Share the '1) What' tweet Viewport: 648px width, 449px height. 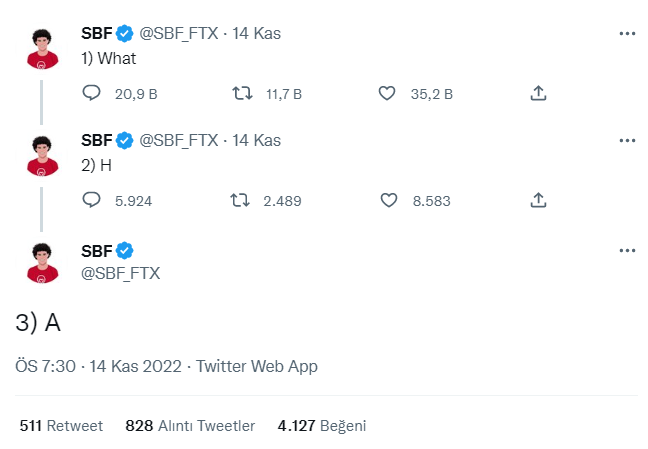pyautogui.click(x=538, y=93)
